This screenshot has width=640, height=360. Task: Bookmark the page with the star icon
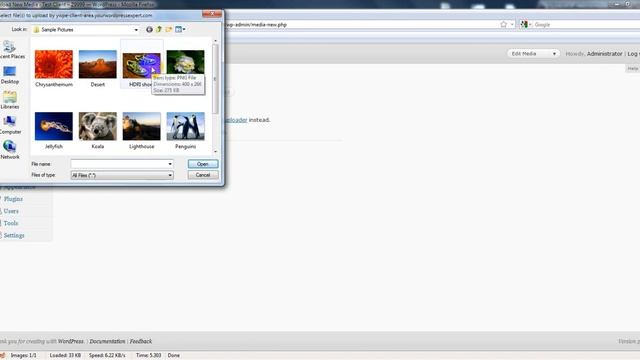point(503,24)
